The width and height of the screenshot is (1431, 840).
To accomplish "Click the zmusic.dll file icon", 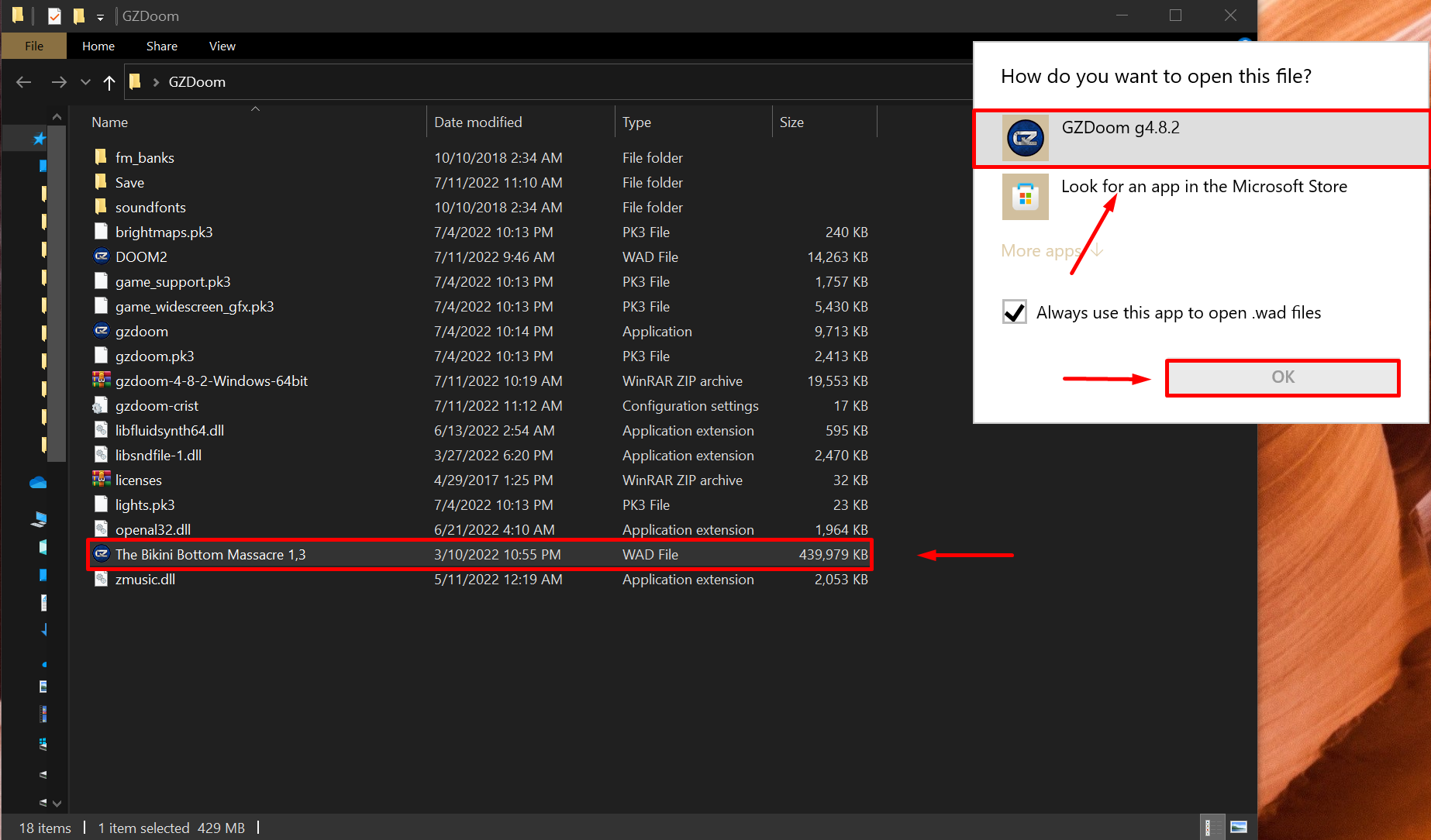I will click(x=101, y=579).
